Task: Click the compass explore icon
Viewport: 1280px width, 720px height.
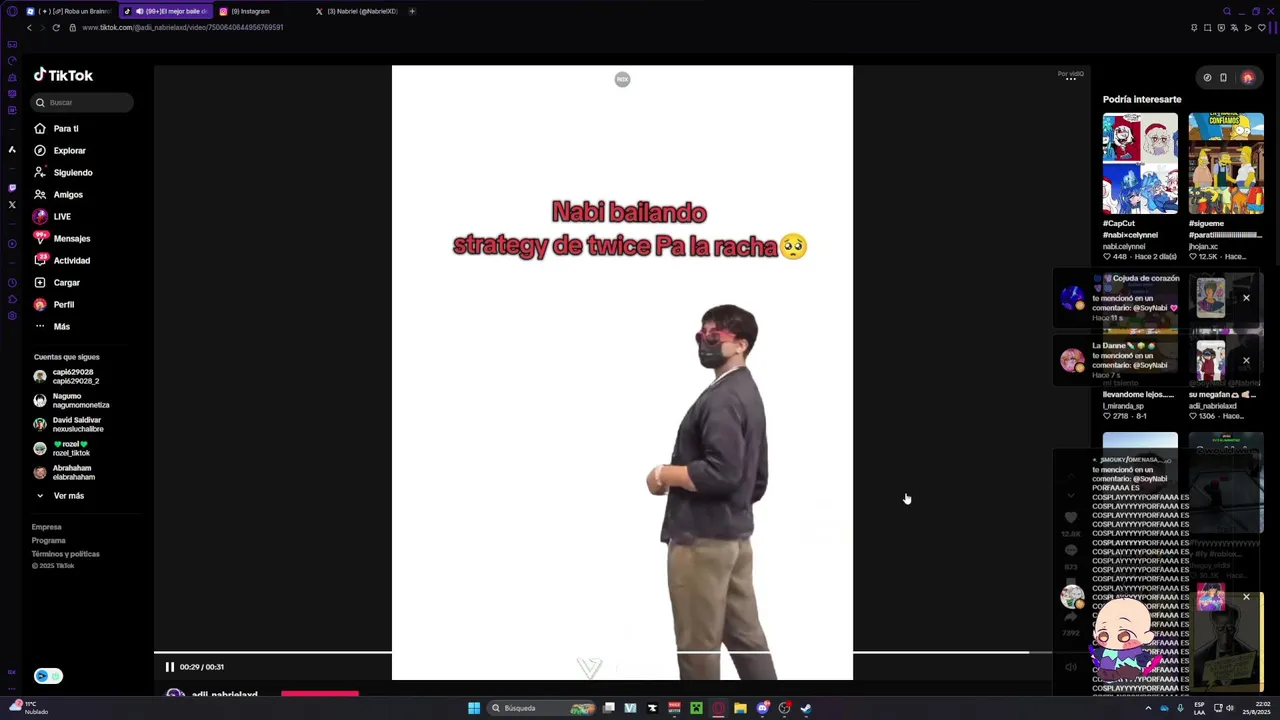Action: [x=1207, y=77]
